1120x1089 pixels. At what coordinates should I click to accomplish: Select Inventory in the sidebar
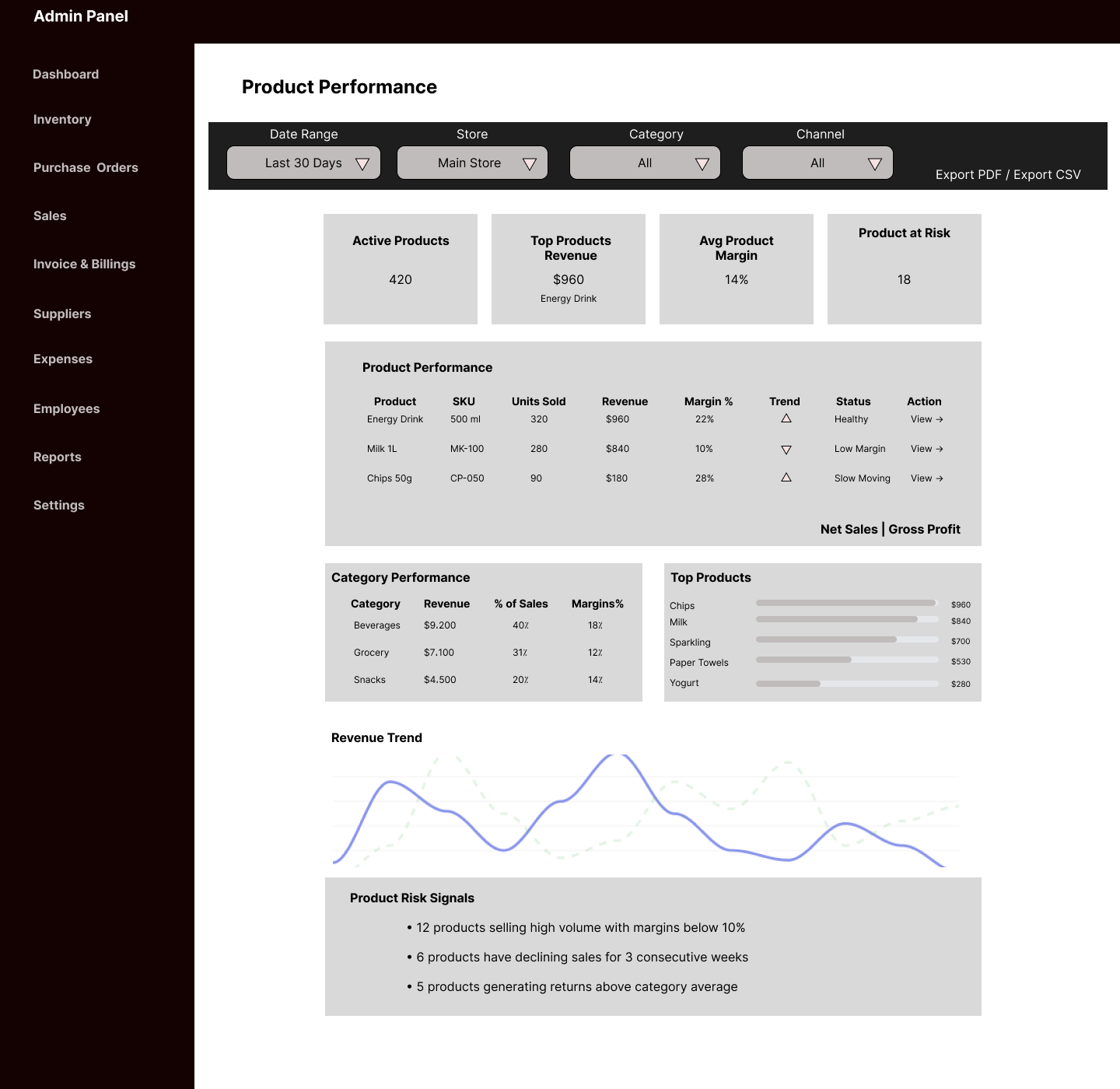click(62, 119)
